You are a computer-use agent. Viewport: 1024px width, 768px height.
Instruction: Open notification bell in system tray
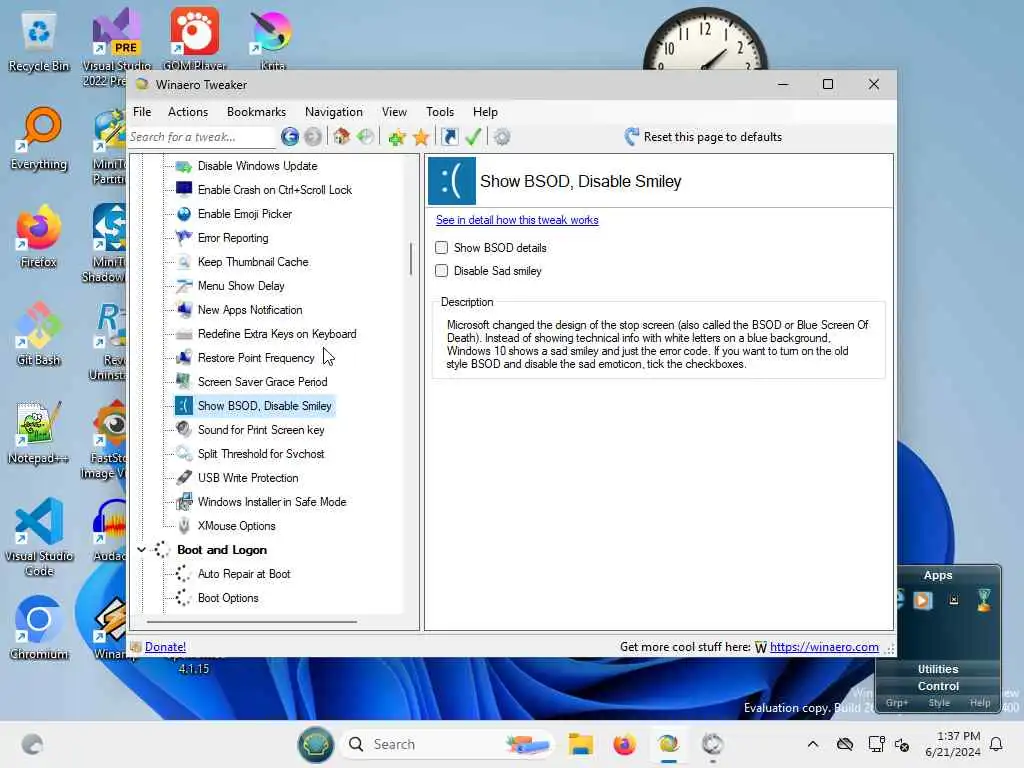(x=996, y=744)
